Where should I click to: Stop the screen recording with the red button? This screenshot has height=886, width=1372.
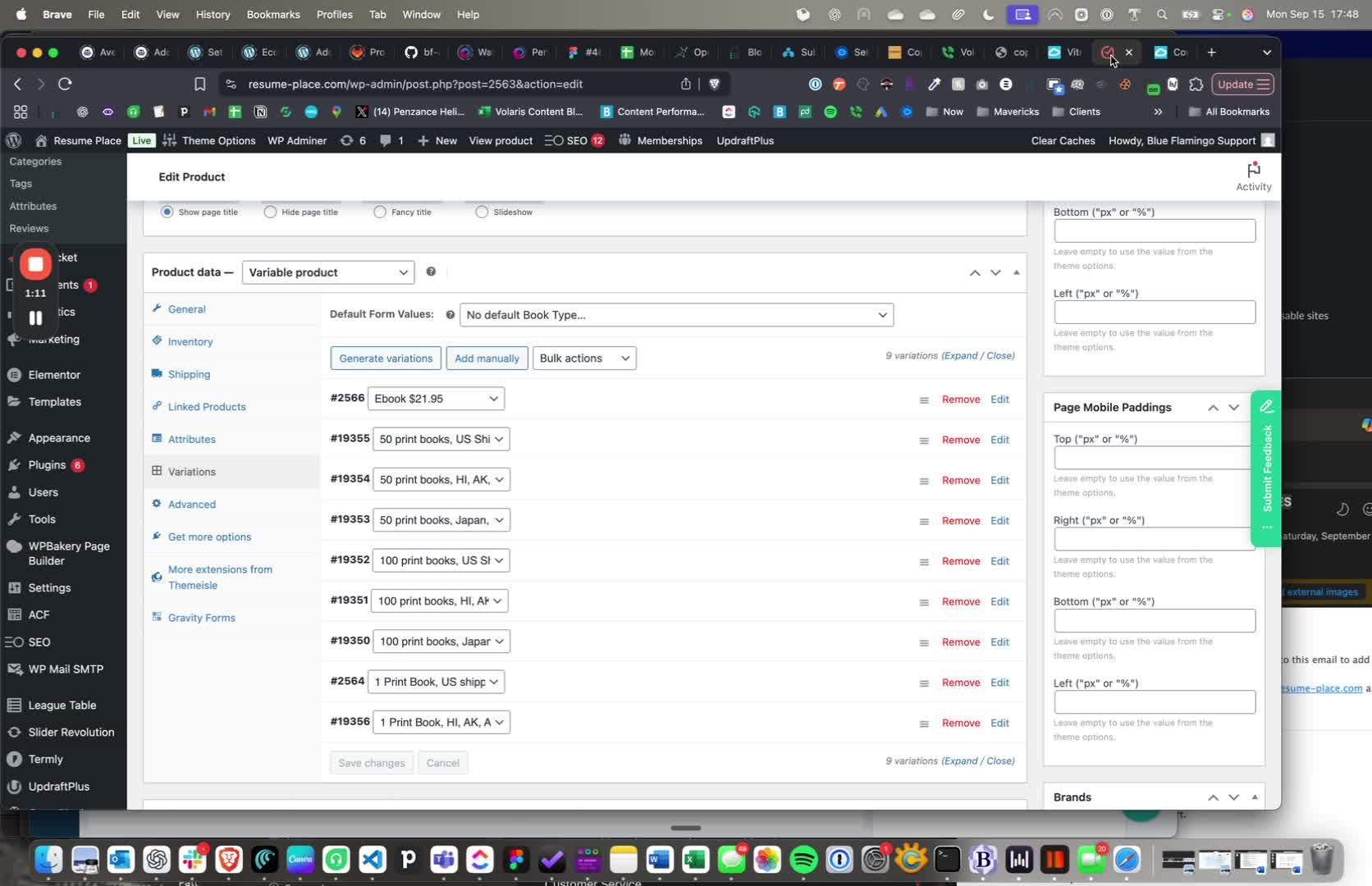[x=35, y=264]
